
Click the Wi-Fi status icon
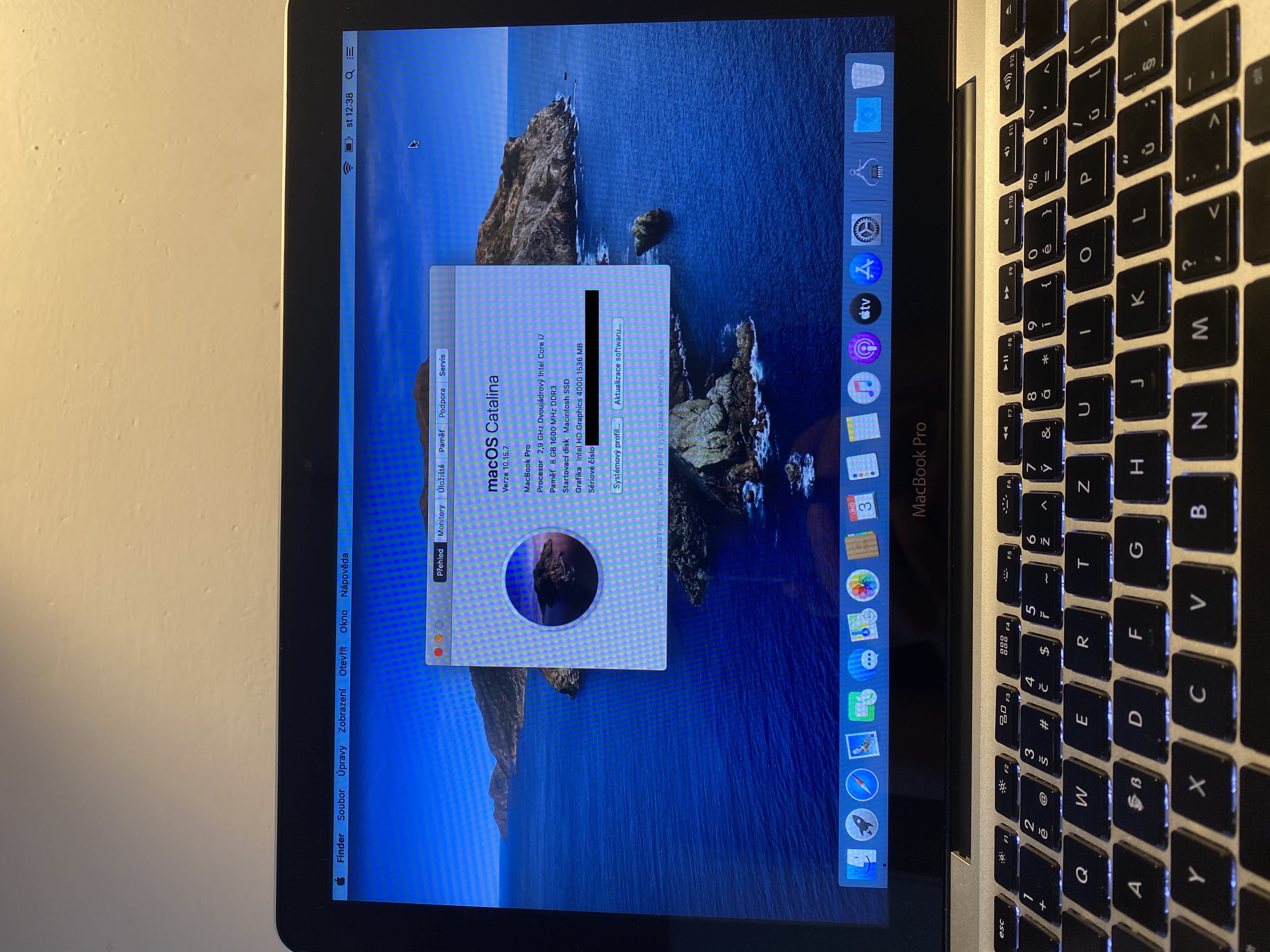pyautogui.click(x=348, y=167)
